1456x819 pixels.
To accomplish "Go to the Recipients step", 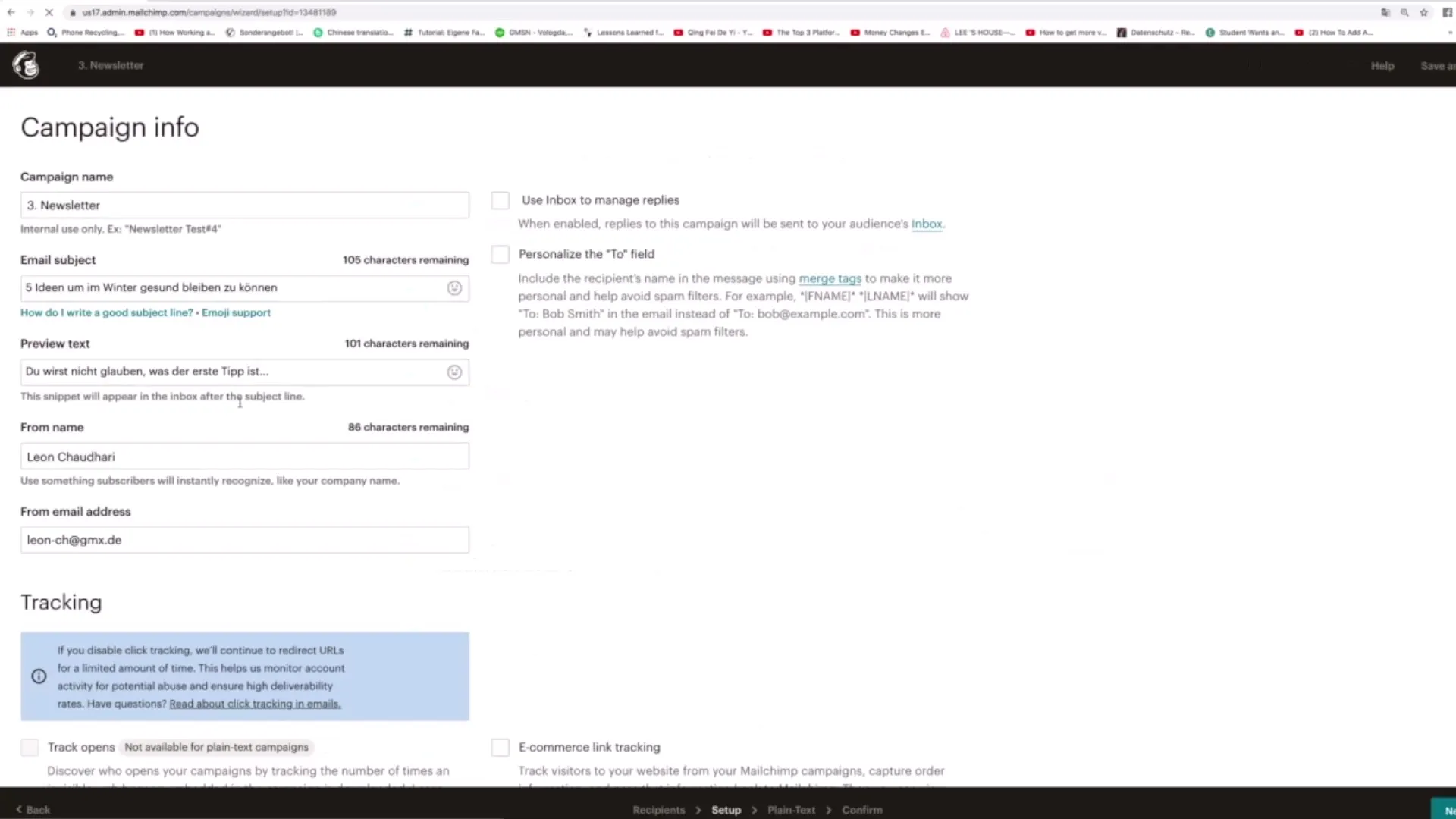I will coord(658,810).
